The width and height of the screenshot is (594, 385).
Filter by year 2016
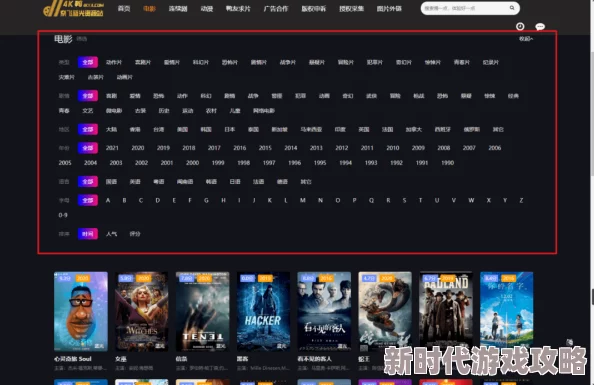click(x=240, y=148)
